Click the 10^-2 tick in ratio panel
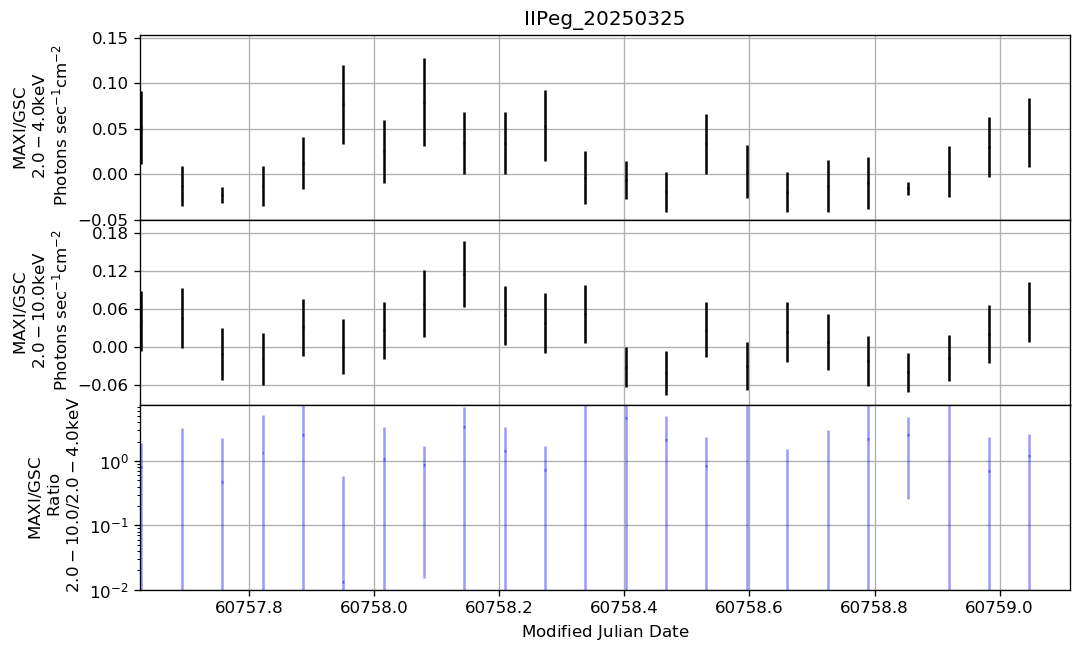 [x=111, y=589]
